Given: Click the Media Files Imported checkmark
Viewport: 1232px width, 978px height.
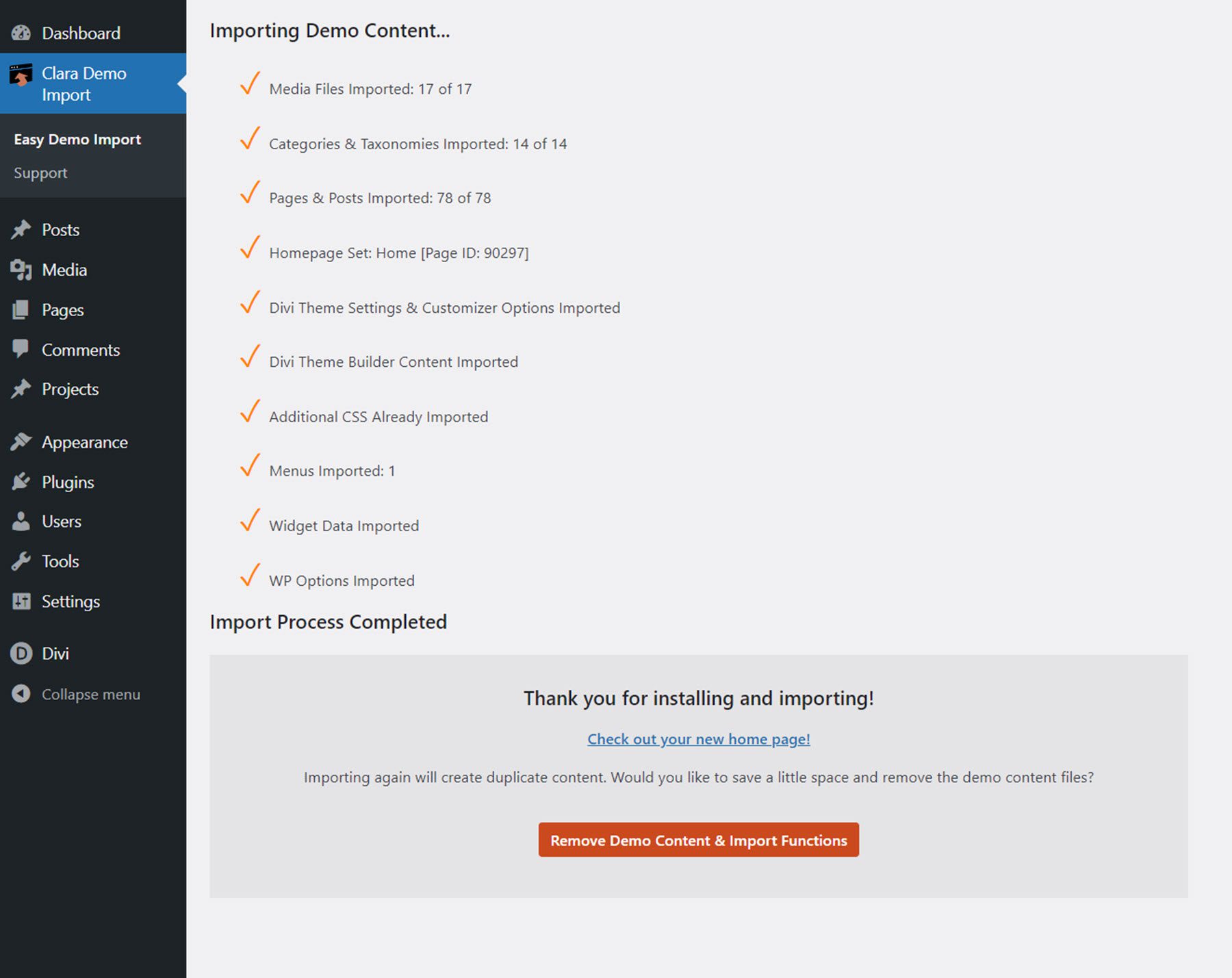Looking at the screenshot, I should 250,84.
